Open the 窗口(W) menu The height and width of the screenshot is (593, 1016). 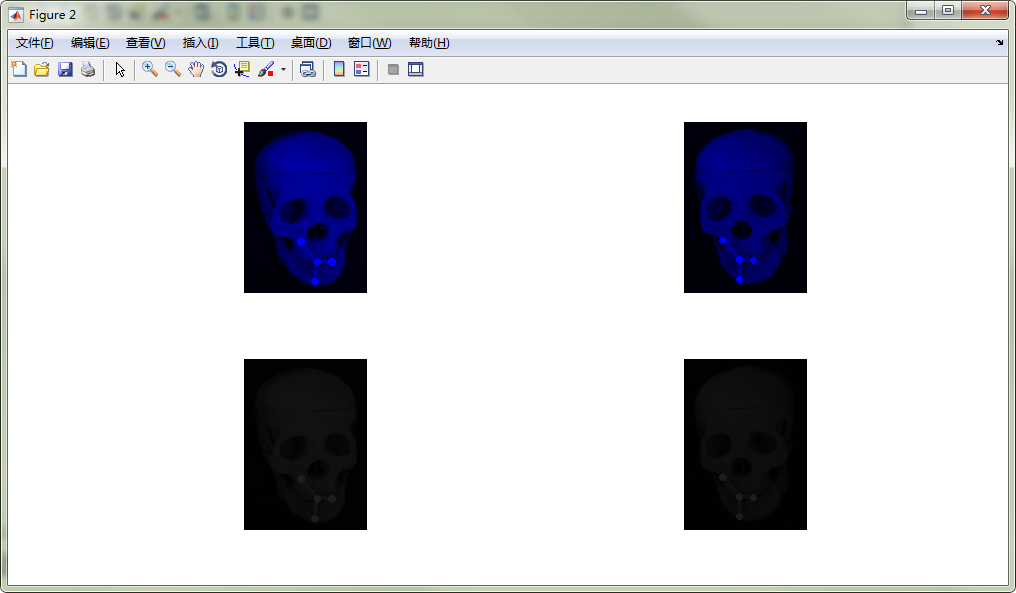(369, 43)
